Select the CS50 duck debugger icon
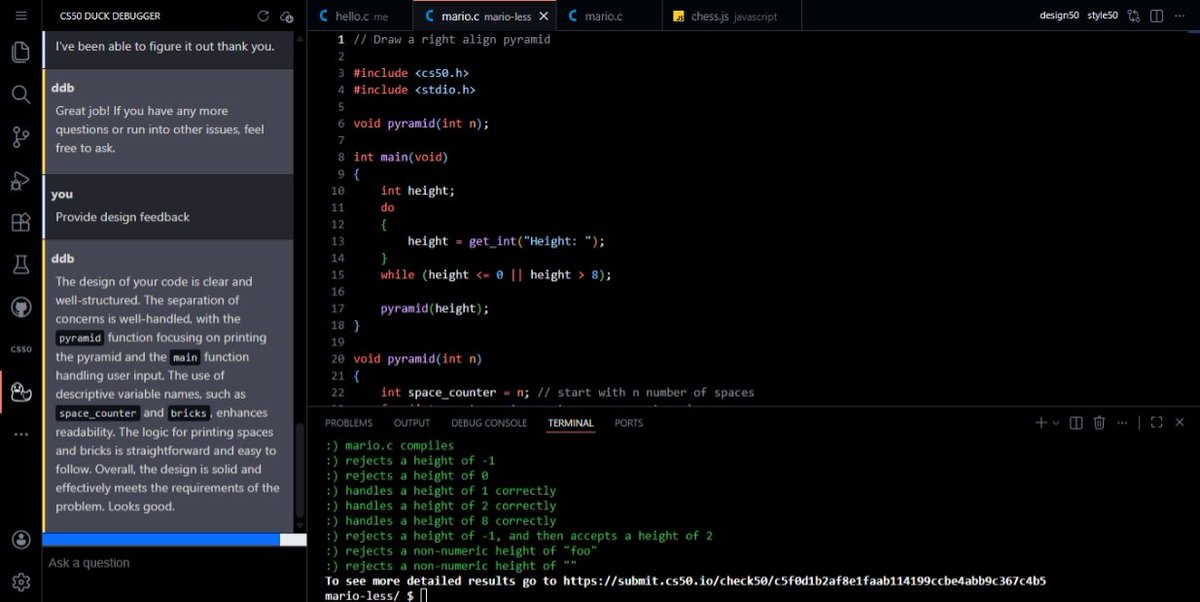Image resolution: width=1200 pixels, height=602 pixels. tap(20, 392)
